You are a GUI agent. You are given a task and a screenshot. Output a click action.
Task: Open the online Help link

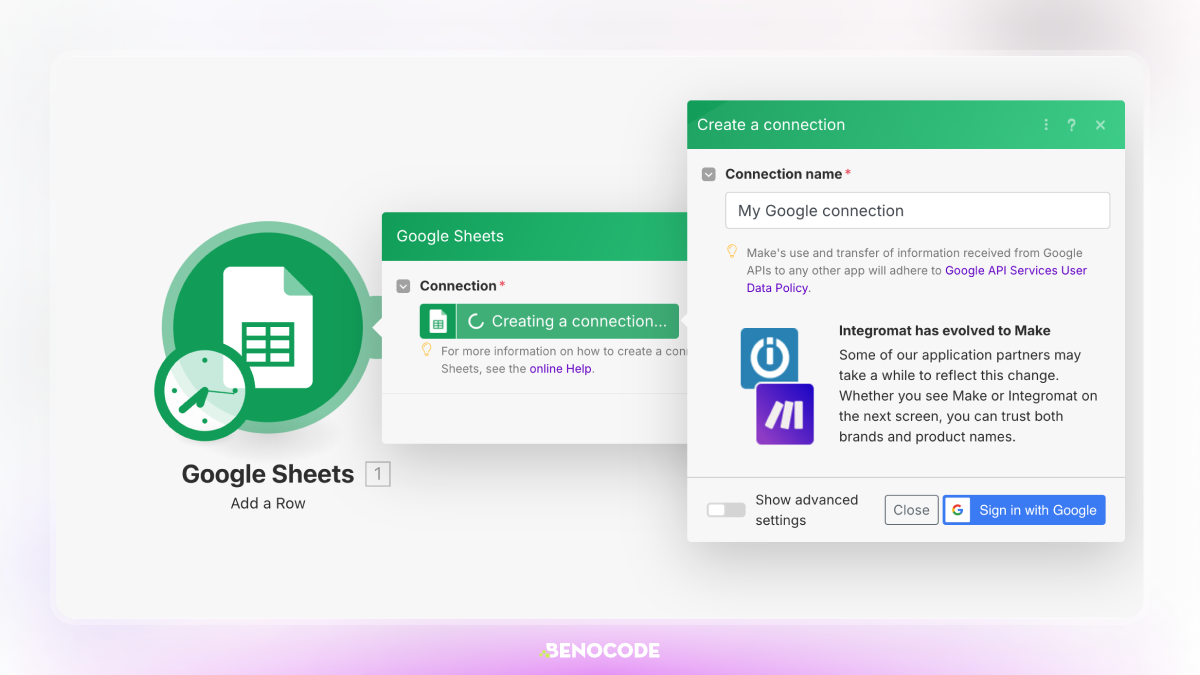561,368
